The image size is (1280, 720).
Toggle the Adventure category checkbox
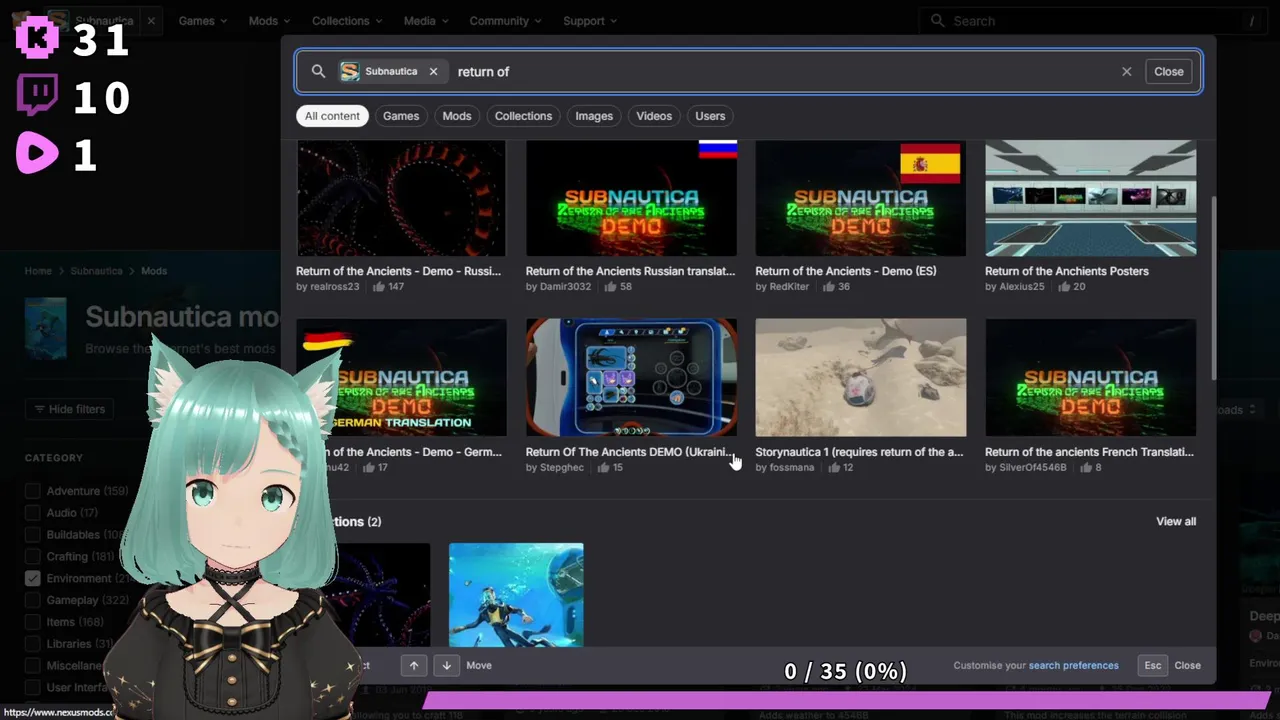[33, 491]
